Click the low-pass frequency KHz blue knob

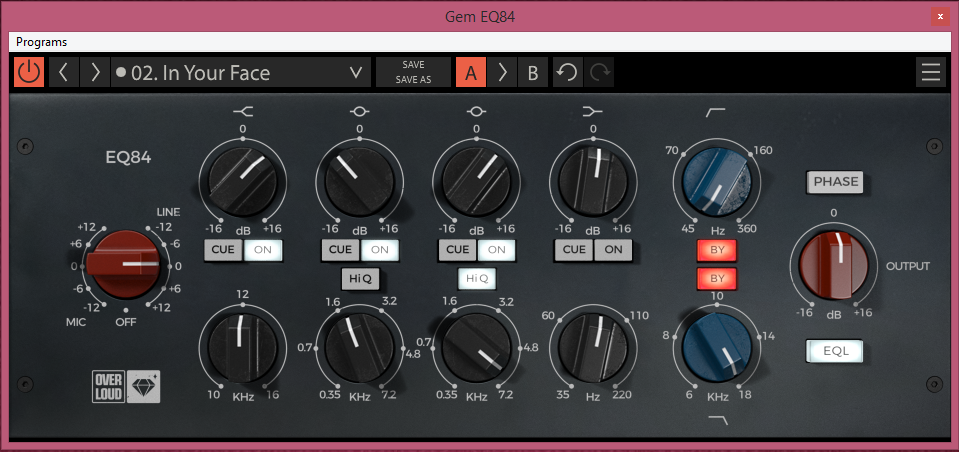click(717, 348)
